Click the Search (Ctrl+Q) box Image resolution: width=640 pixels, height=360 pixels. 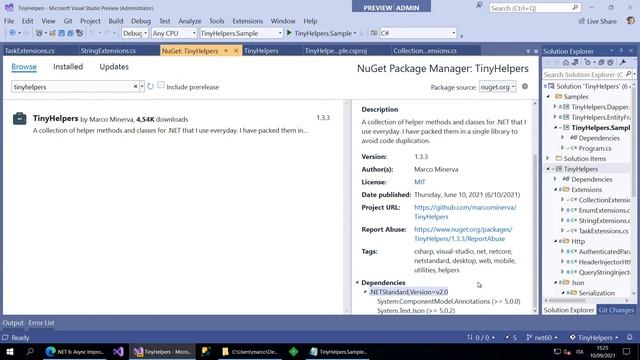pyautogui.click(x=535, y=8)
